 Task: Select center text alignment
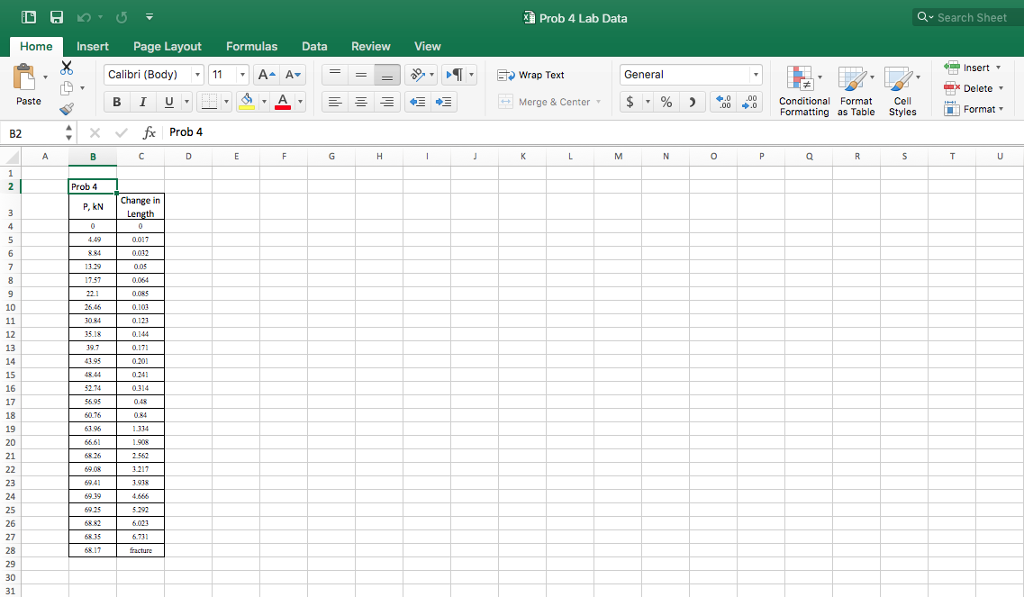click(361, 101)
